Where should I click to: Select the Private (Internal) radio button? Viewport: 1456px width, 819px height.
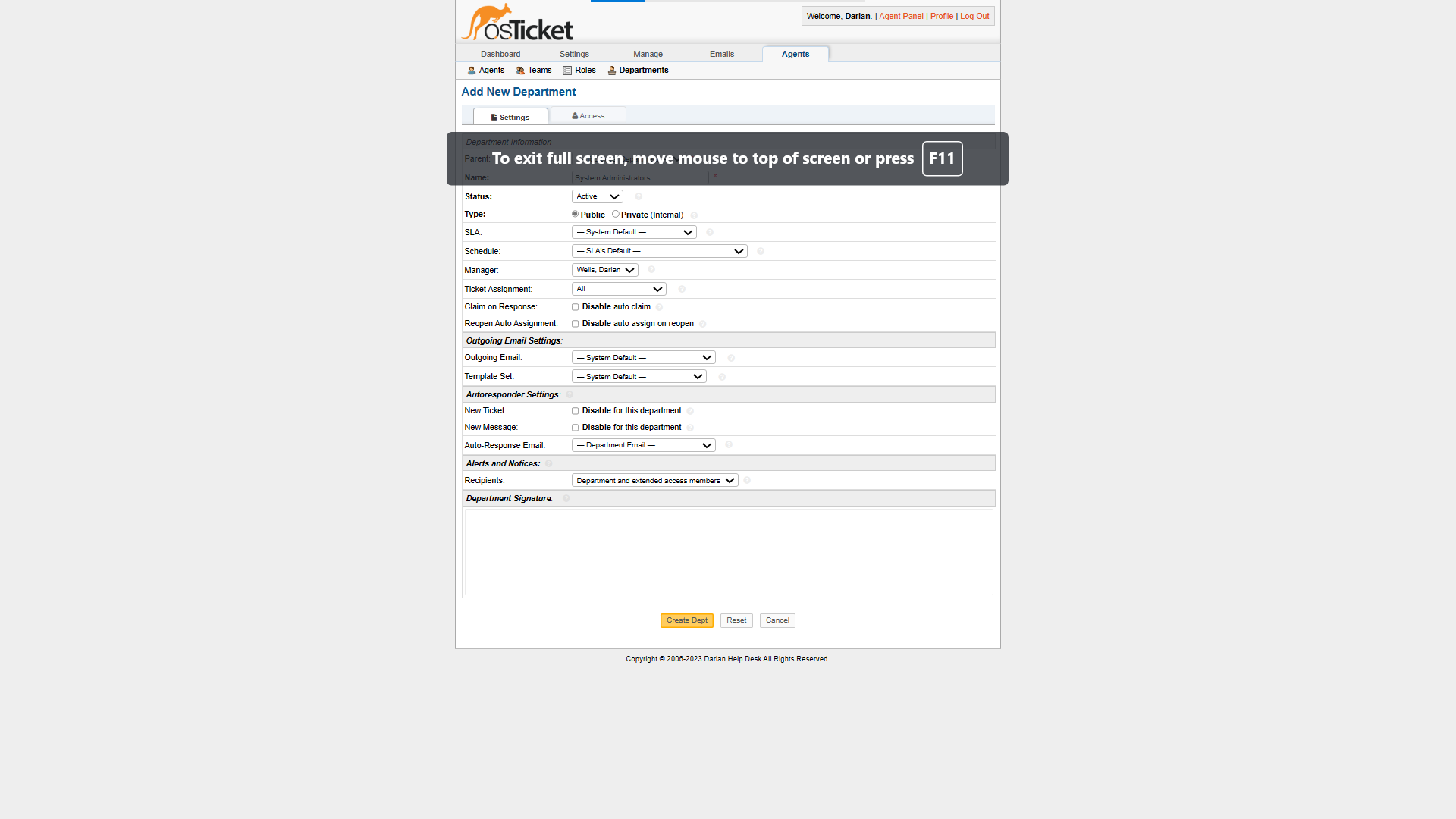(616, 214)
